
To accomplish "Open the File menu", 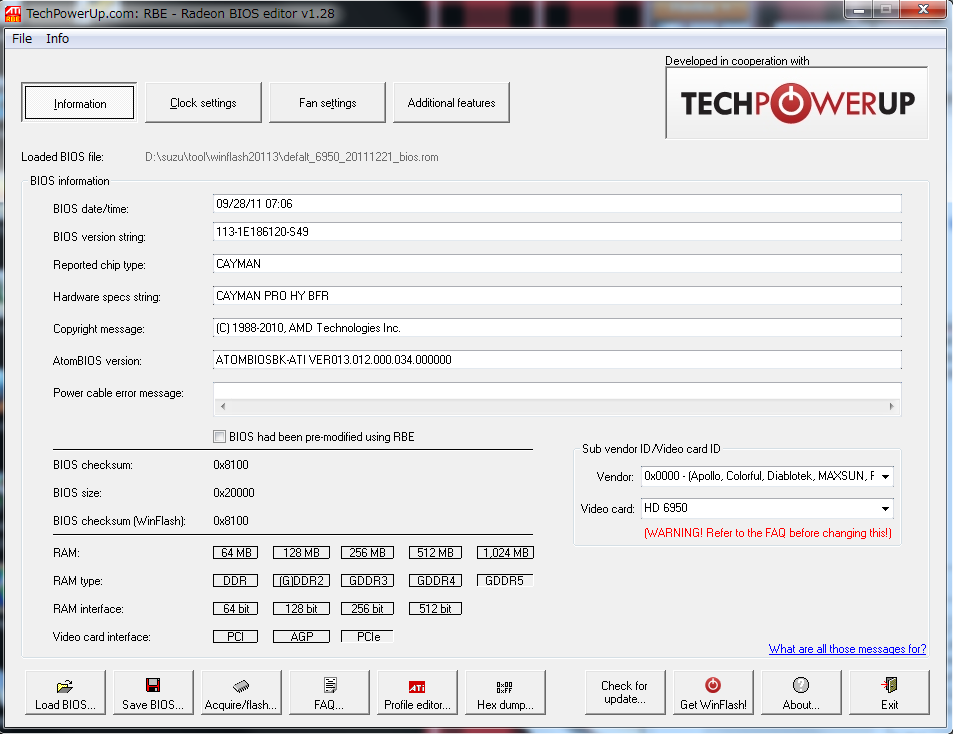I will (x=22, y=38).
